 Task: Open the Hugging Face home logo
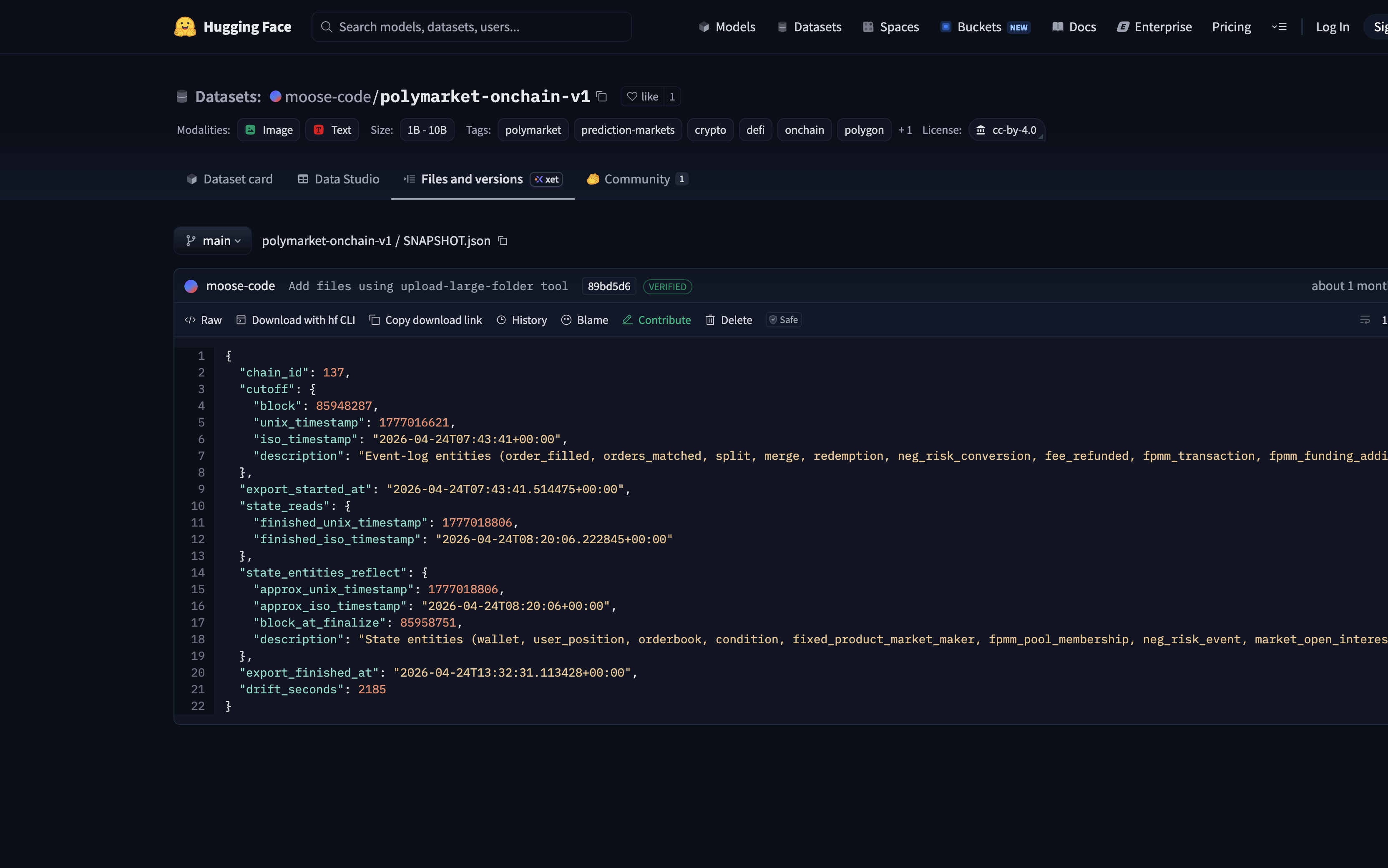[233, 27]
